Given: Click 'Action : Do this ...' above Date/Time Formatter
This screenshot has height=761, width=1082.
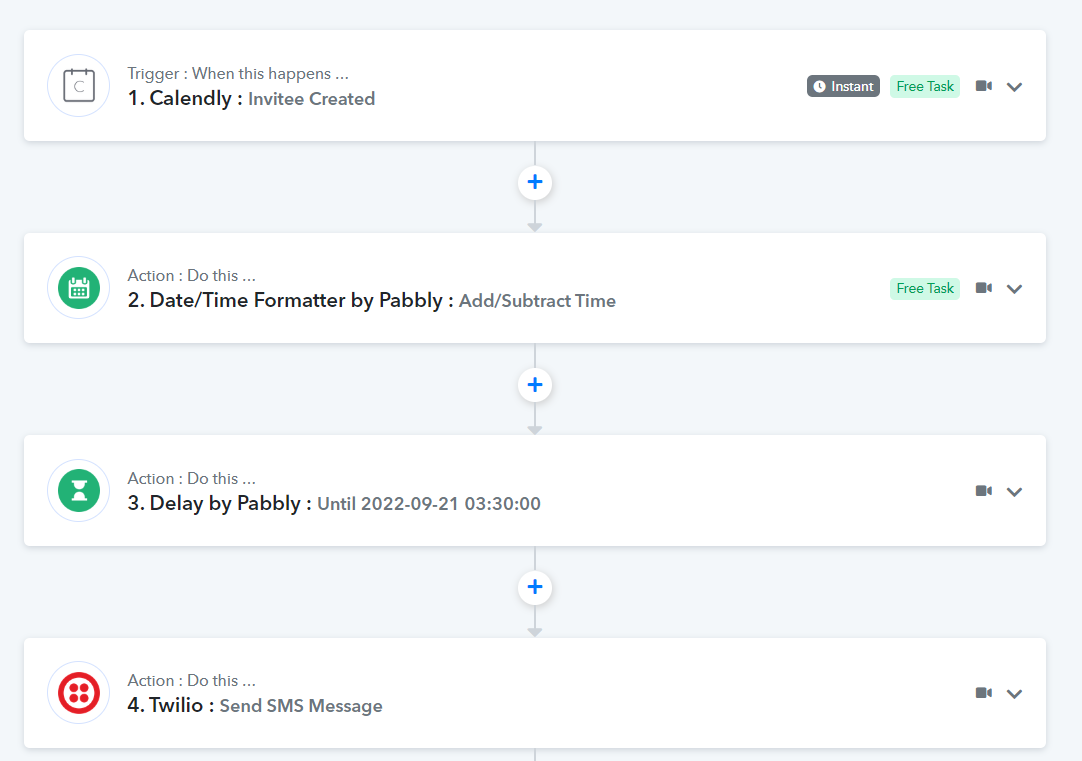Looking at the screenshot, I should (x=192, y=275).
